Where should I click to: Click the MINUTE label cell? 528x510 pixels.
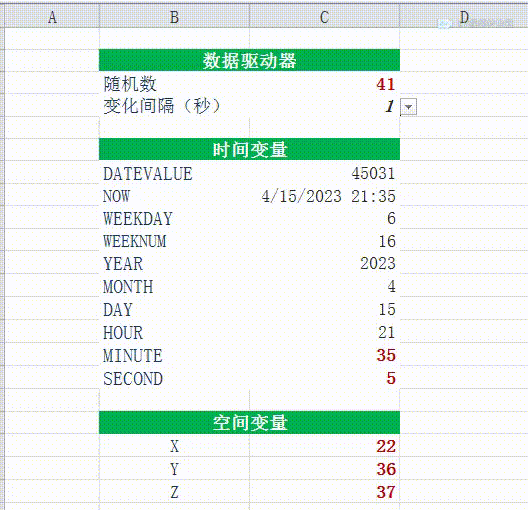174,355
